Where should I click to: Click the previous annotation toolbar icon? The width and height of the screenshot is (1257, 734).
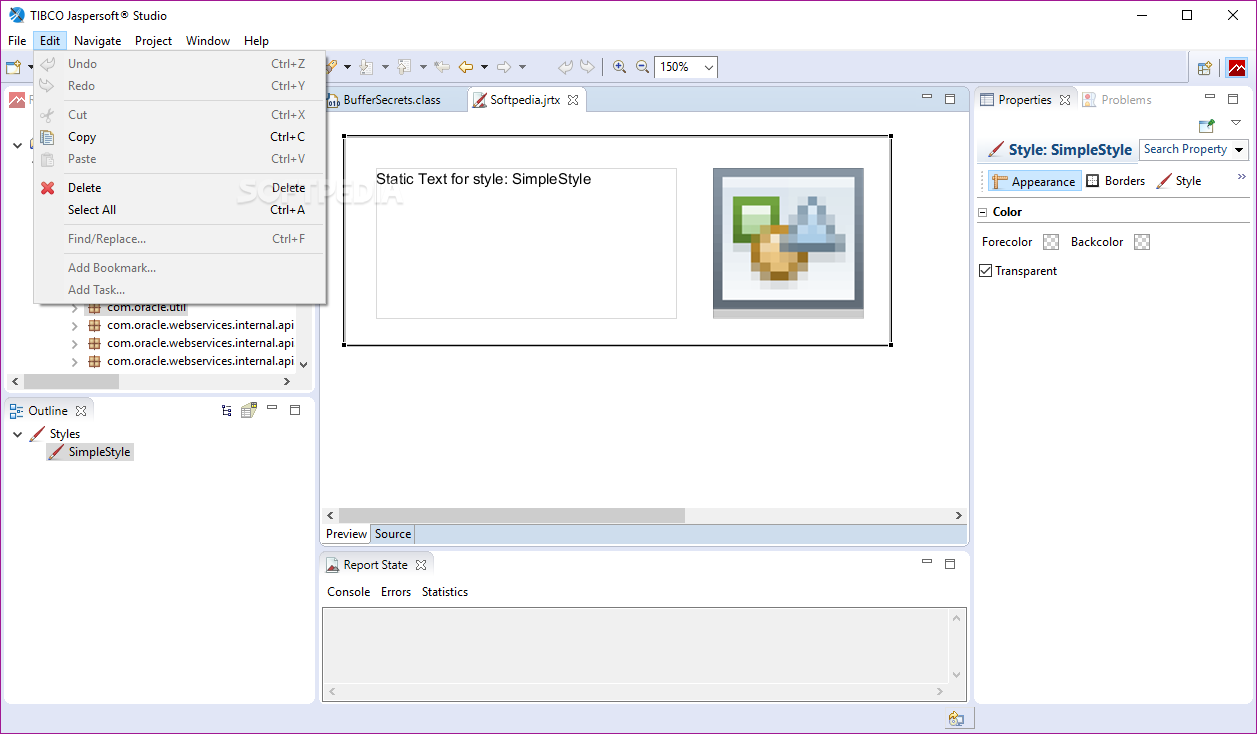tap(404, 67)
